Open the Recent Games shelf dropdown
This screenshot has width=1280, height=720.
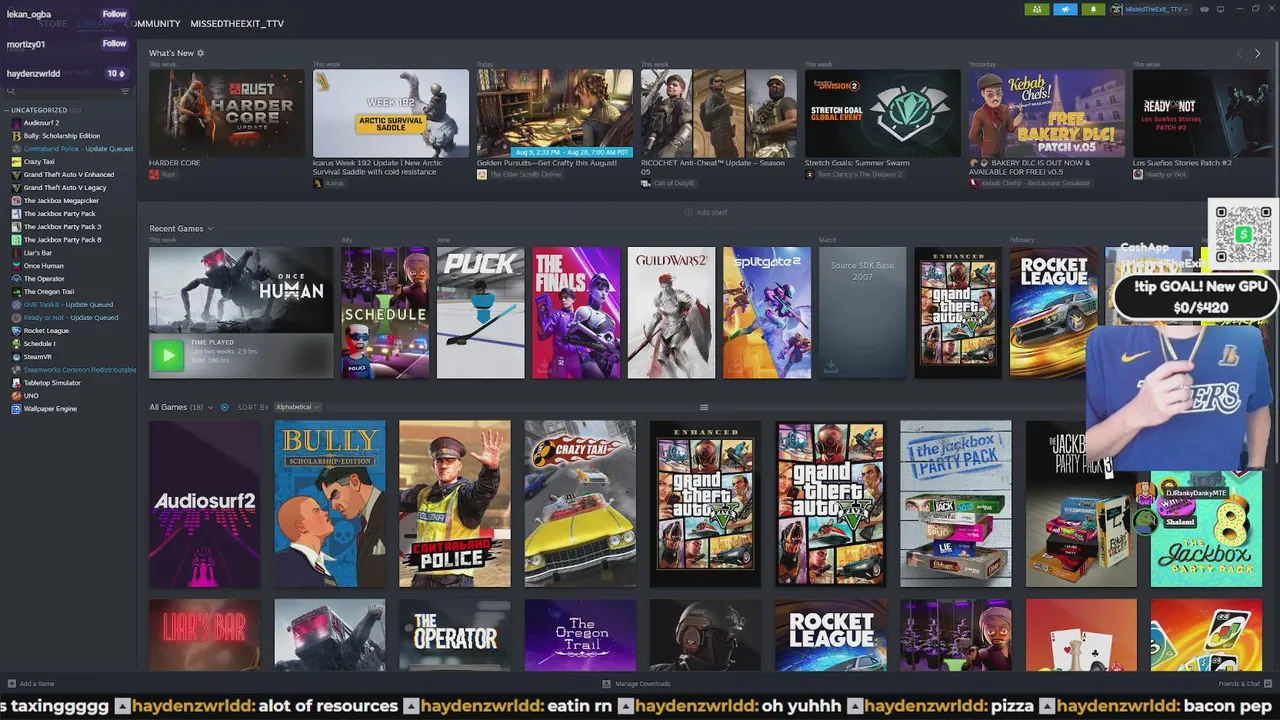click(x=210, y=229)
